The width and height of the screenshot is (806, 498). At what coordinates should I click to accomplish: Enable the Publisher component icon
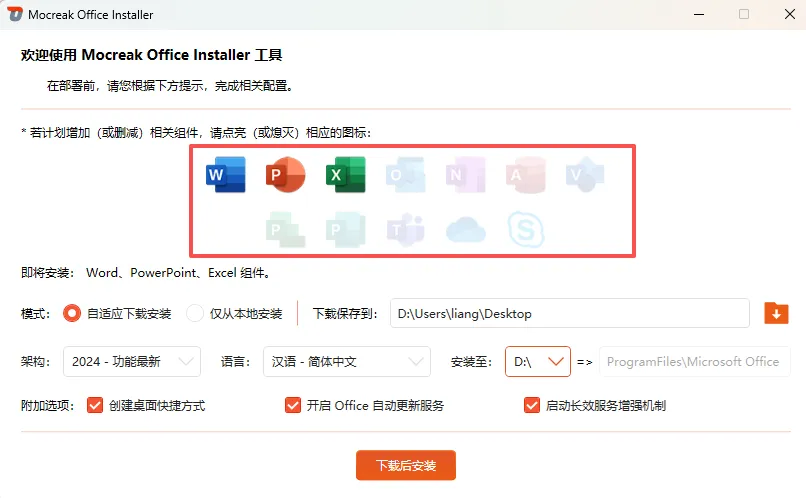(x=345, y=230)
